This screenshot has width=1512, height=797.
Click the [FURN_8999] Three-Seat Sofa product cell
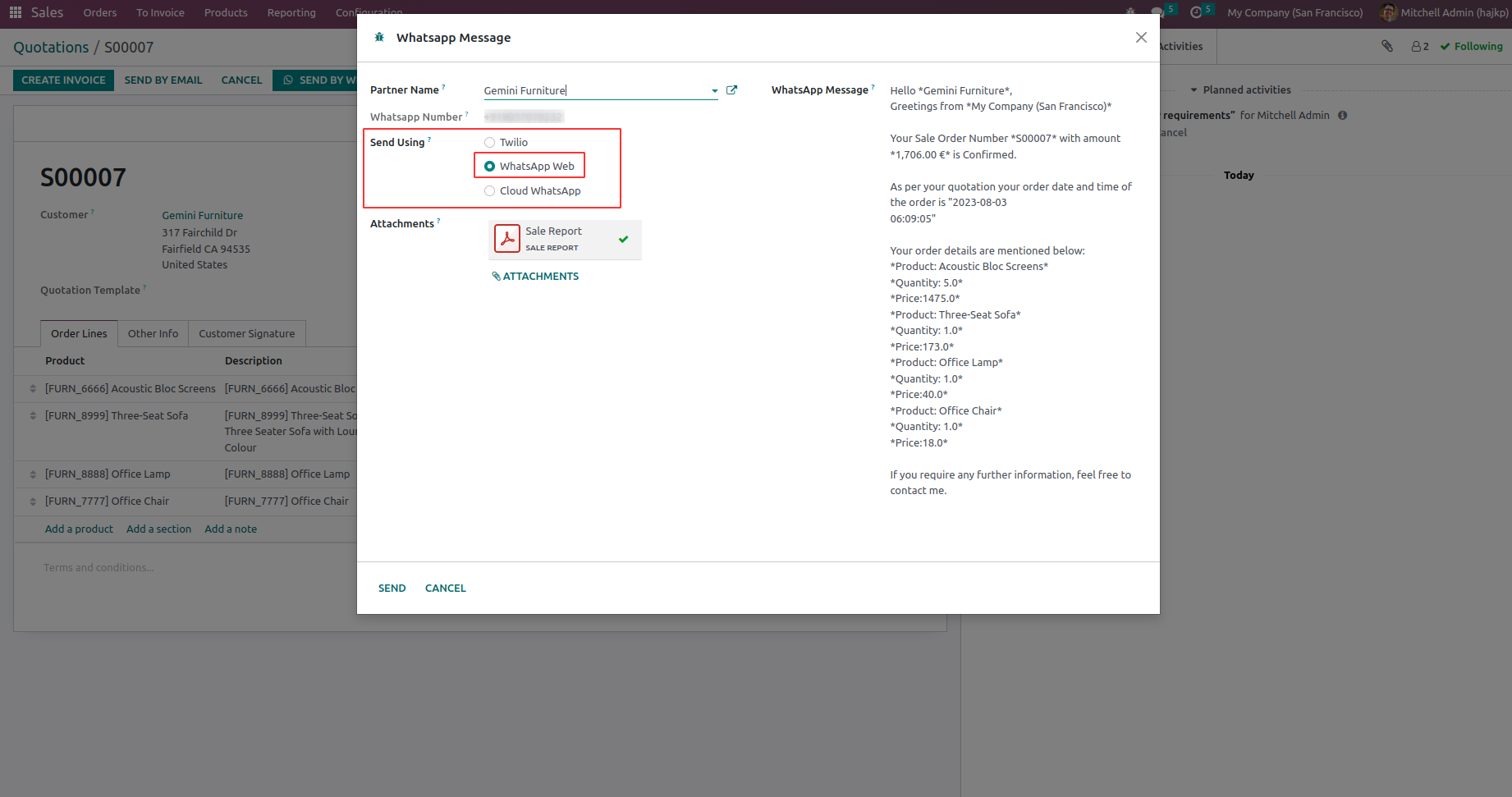pyautogui.click(x=117, y=416)
